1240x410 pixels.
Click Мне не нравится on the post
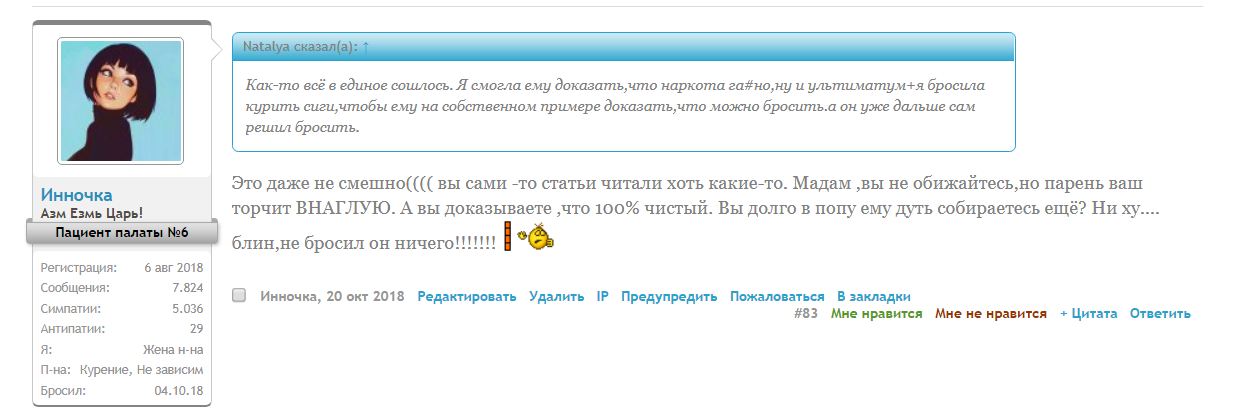[991, 314]
